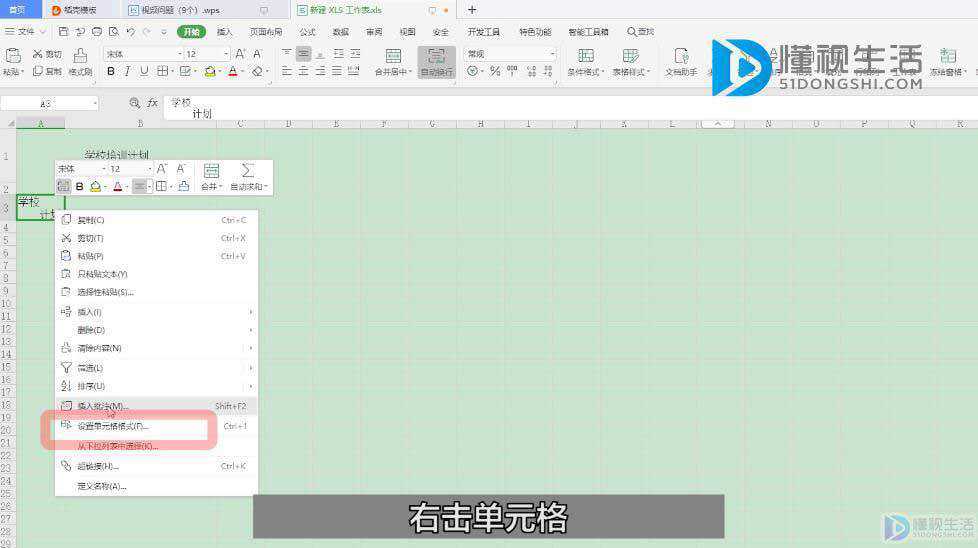Click the Cut (剪切) scissors button in ribbon
This screenshot has height=548, width=978.
click(x=47, y=54)
